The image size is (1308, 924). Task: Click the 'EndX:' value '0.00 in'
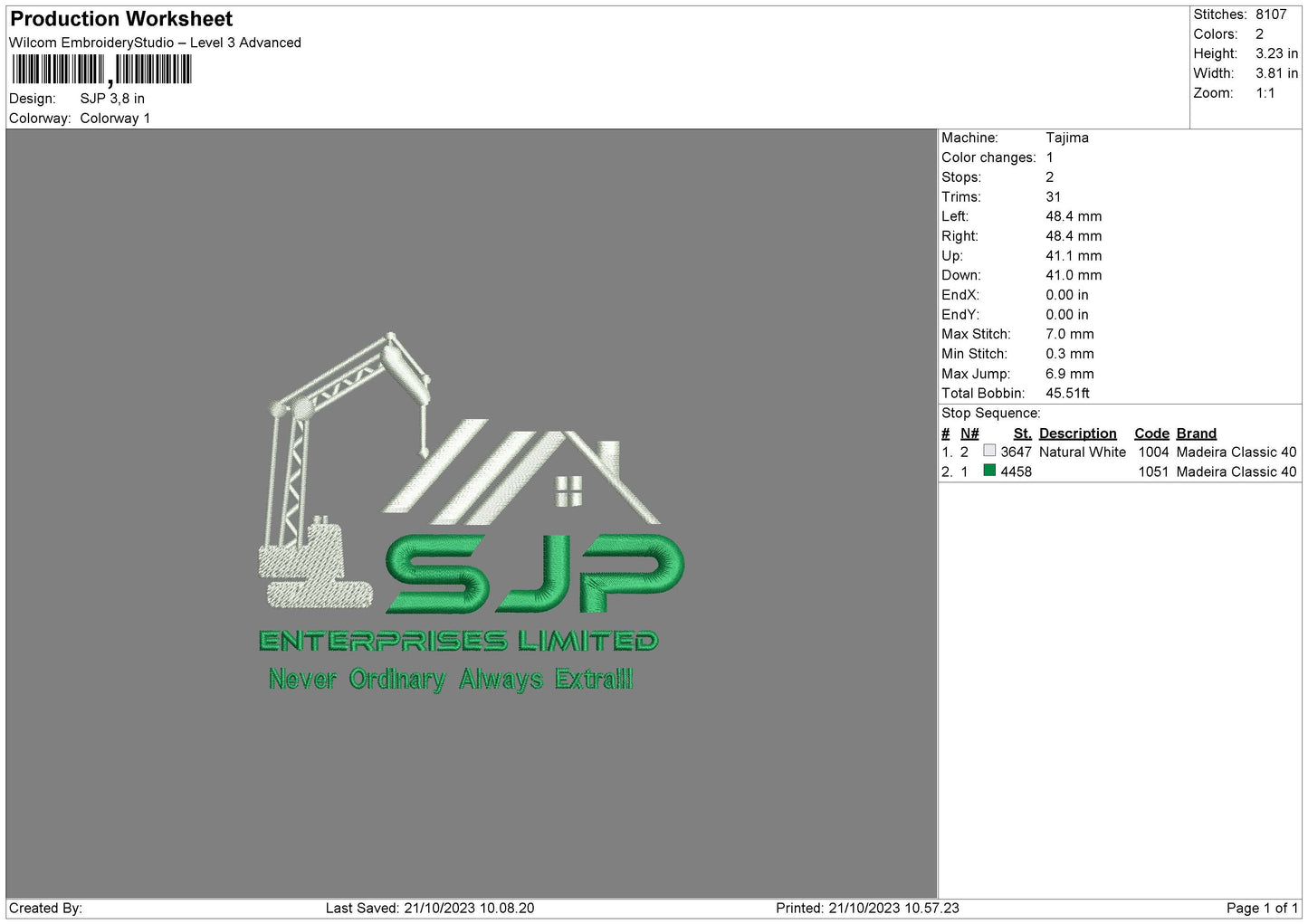[x=1067, y=295]
